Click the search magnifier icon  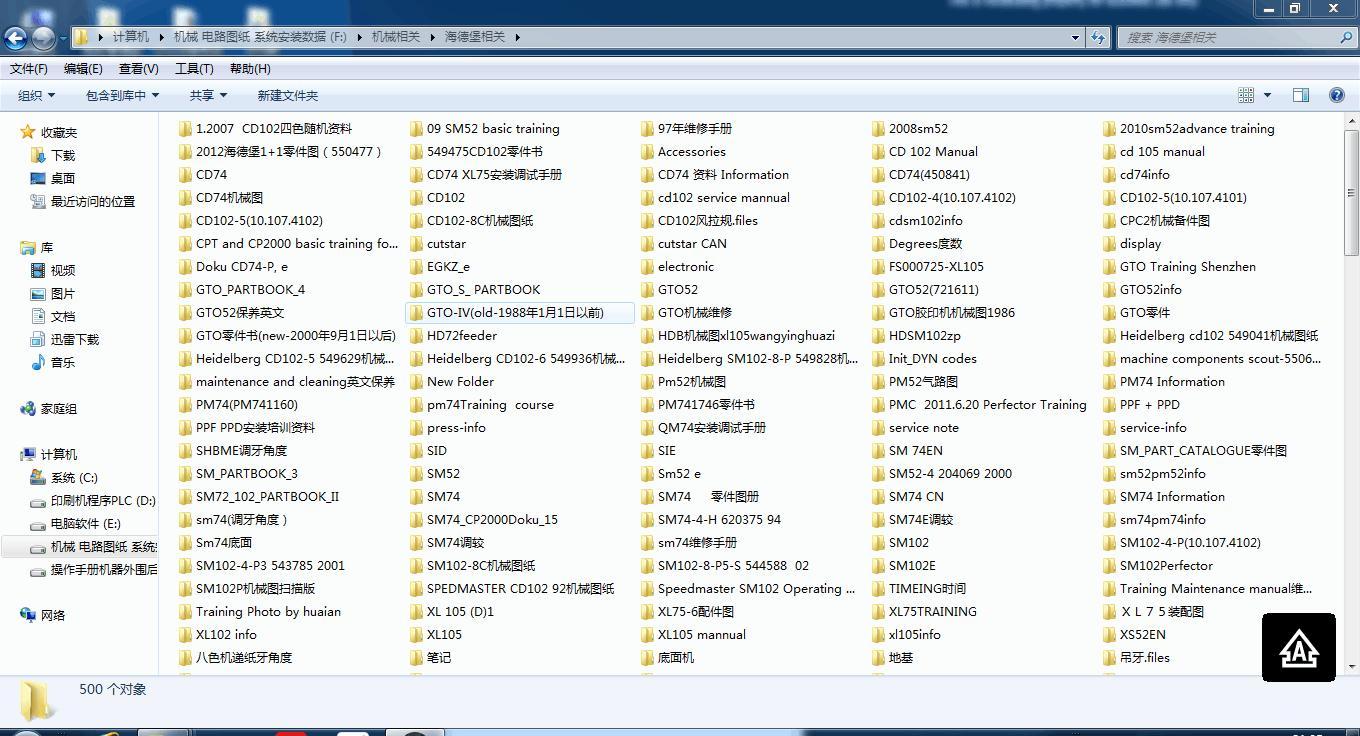pyautogui.click(x=1346, y=37)
